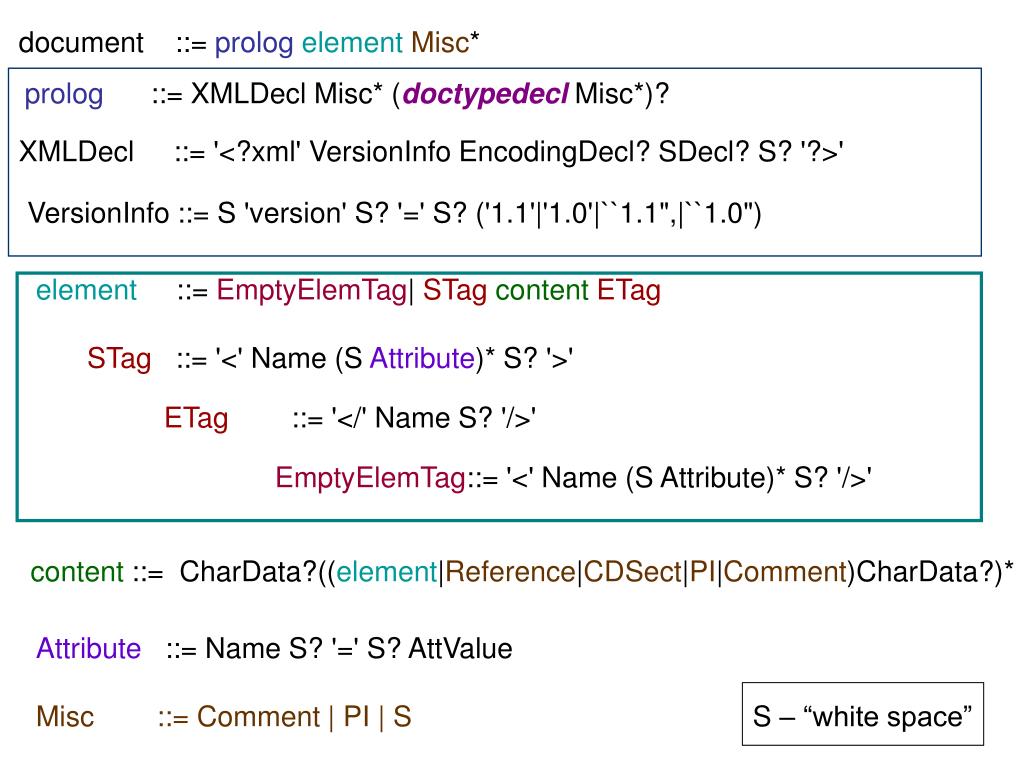
Task: Click purple Attribute inside the STag rule
Action: (x=423, y=359)
